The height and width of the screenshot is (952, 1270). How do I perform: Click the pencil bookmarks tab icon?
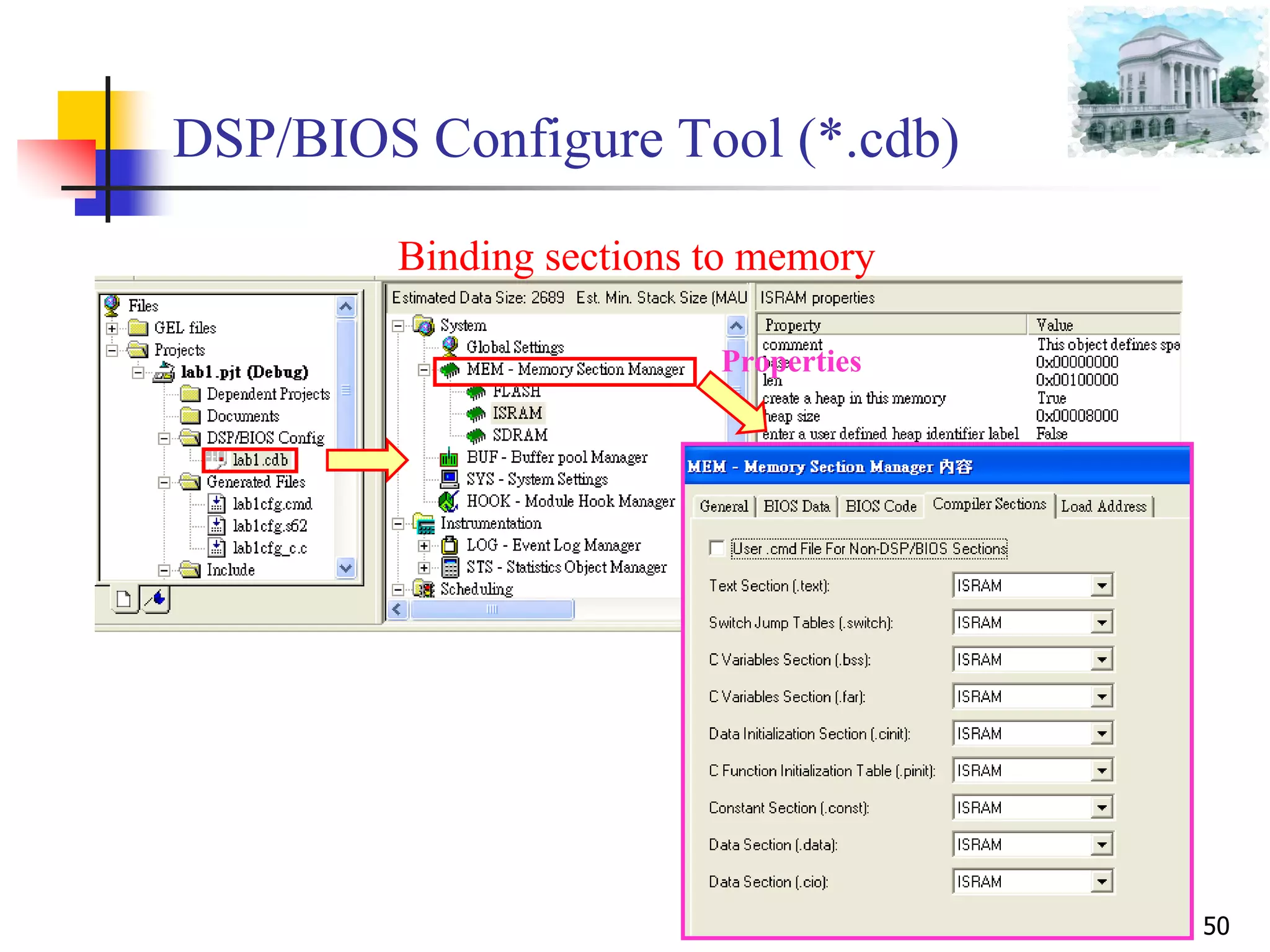155,599
